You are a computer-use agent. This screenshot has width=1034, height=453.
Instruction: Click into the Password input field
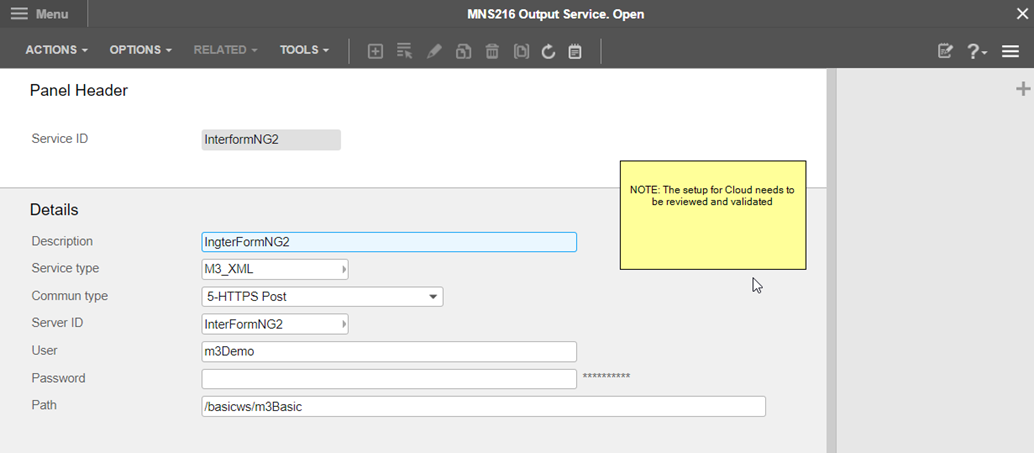pyautogui.click(x=389, y=379)
